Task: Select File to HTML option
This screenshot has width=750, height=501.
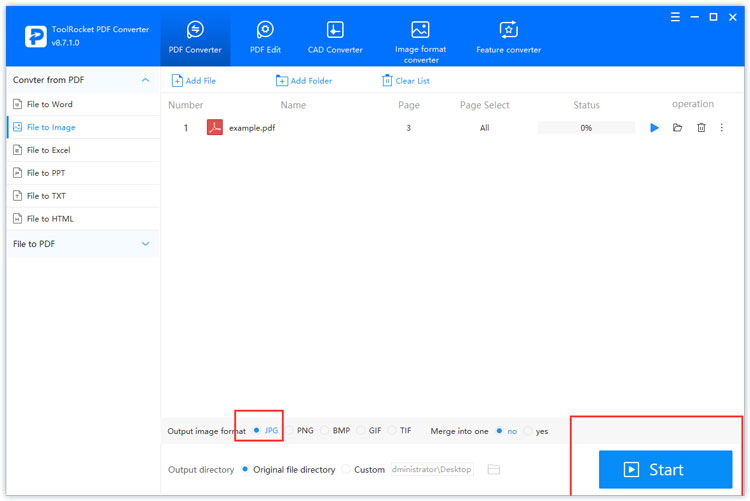Action: point(84,219)
